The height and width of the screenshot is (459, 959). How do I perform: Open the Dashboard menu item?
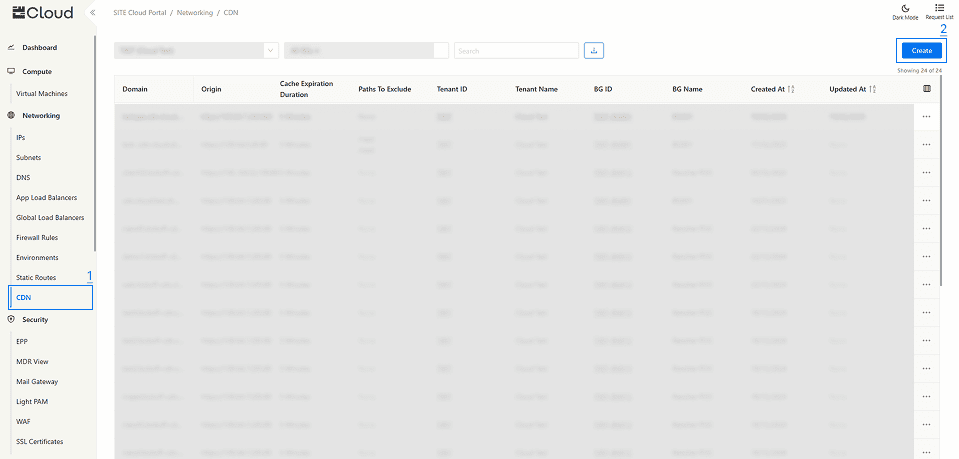(40, 48)
